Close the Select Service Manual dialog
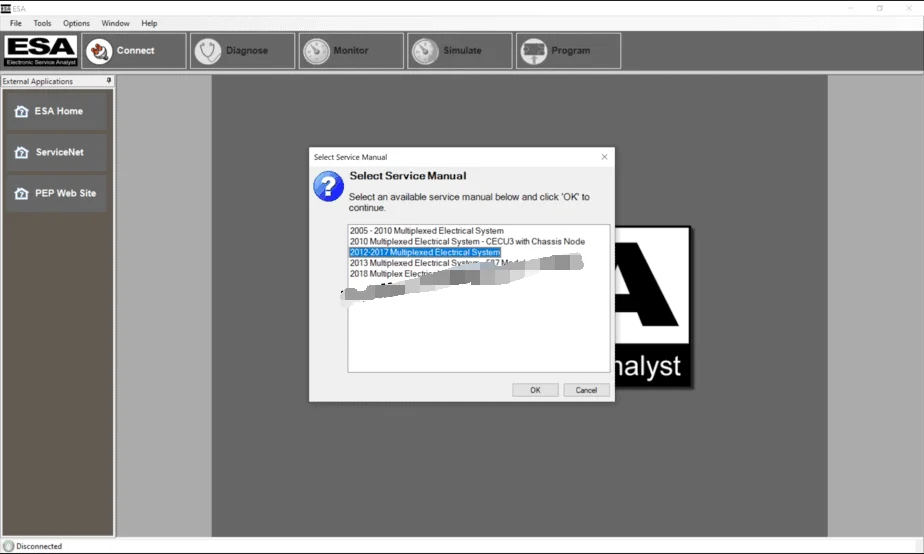Viewport: 924px width, 554px height. pyautogui.click(x=604, y=157)
